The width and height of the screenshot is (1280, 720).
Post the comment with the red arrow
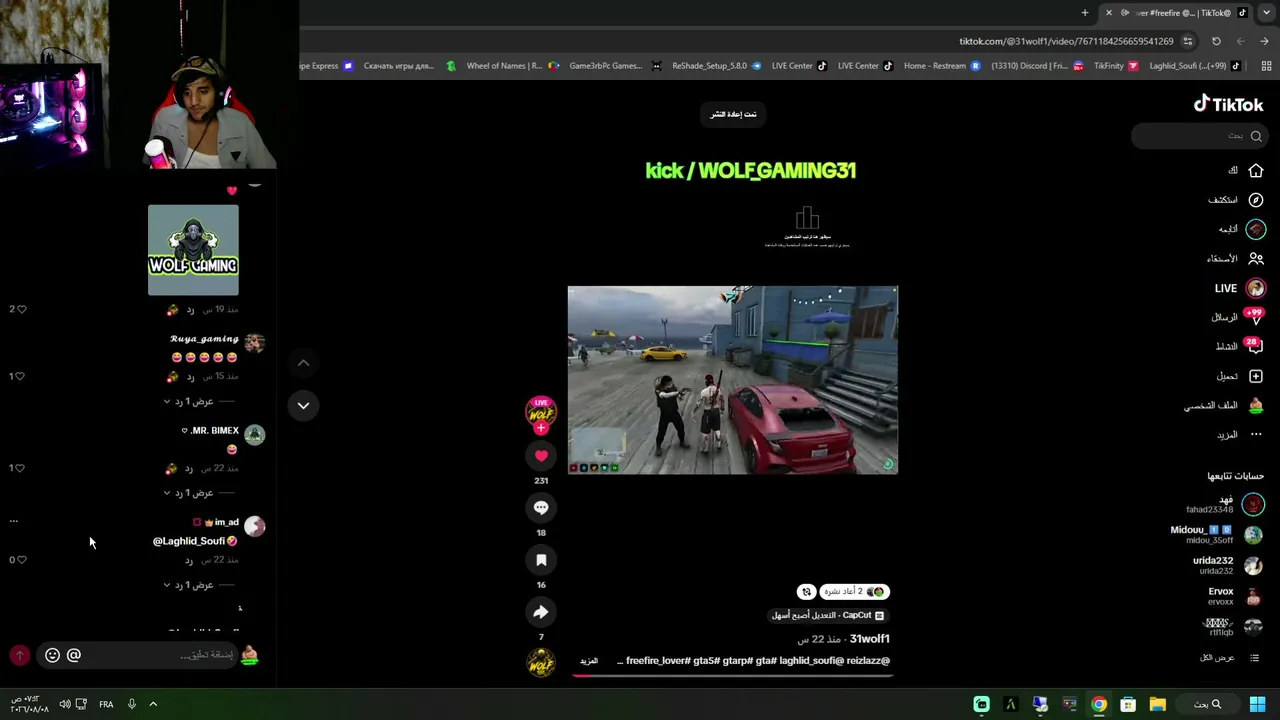coord(20,655)
